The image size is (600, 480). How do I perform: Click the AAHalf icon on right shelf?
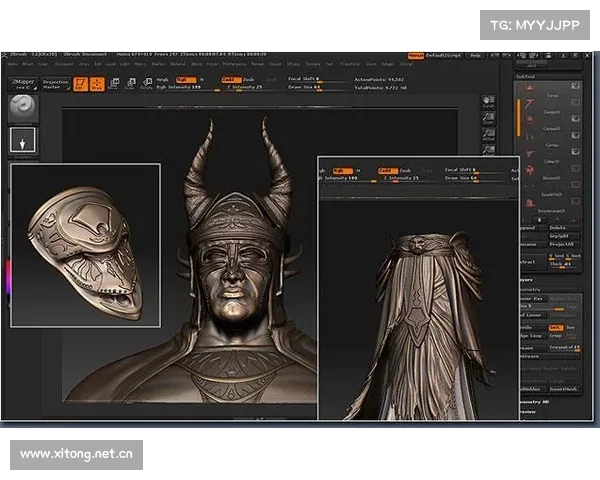(489, 150)
